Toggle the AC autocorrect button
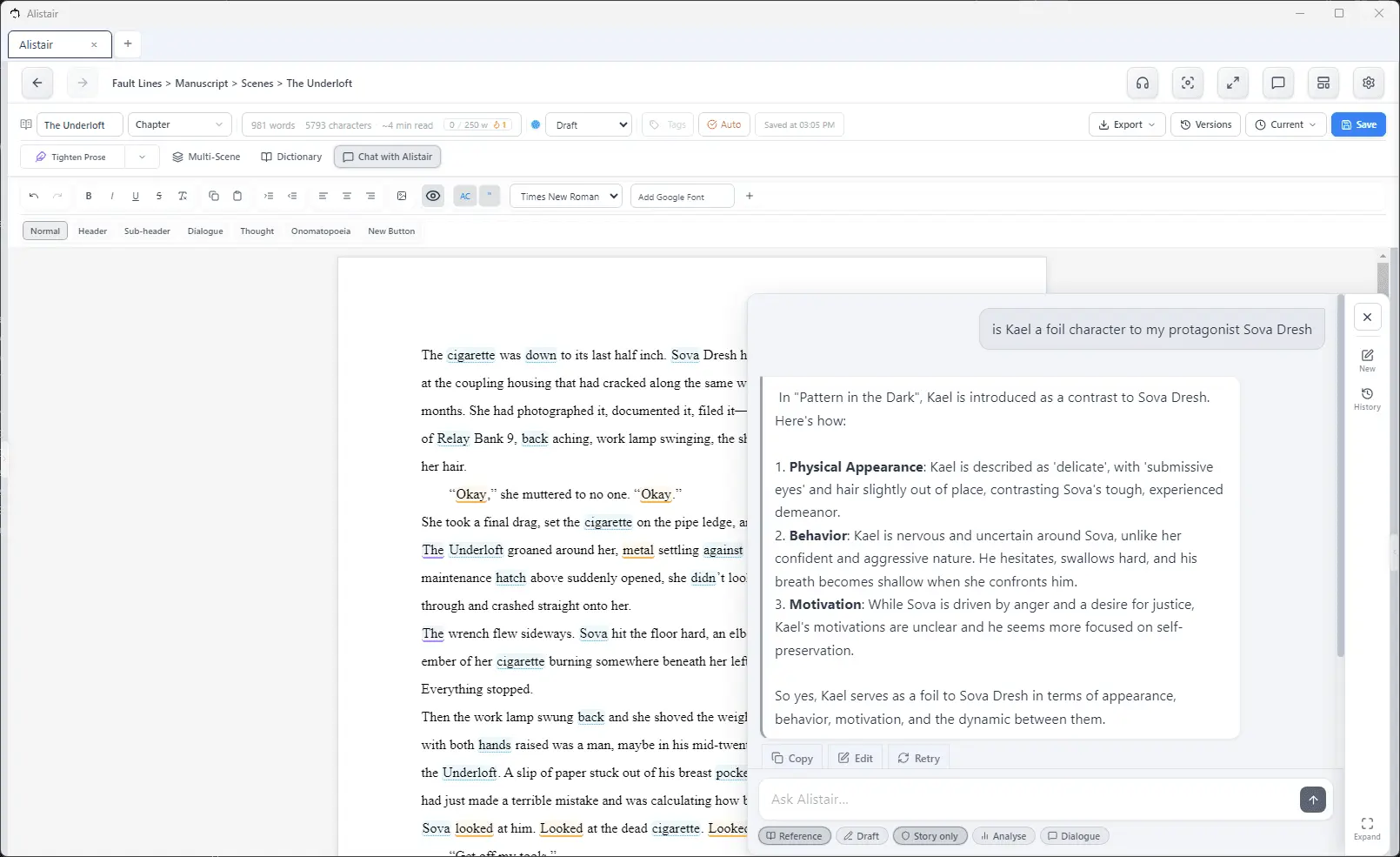Screen dimensions: 1400x857 pyautogui.click(x=465, y=197)
